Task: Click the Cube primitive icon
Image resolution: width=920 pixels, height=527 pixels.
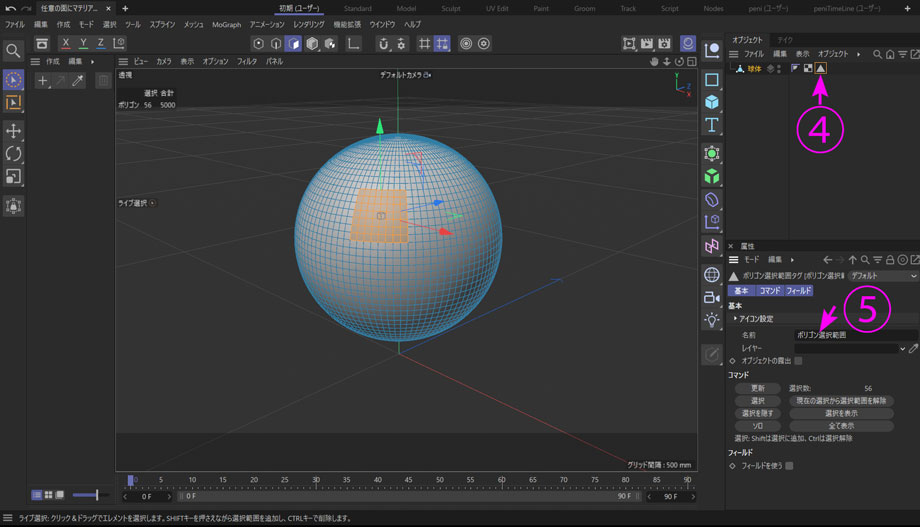Action: coord(712,102)
